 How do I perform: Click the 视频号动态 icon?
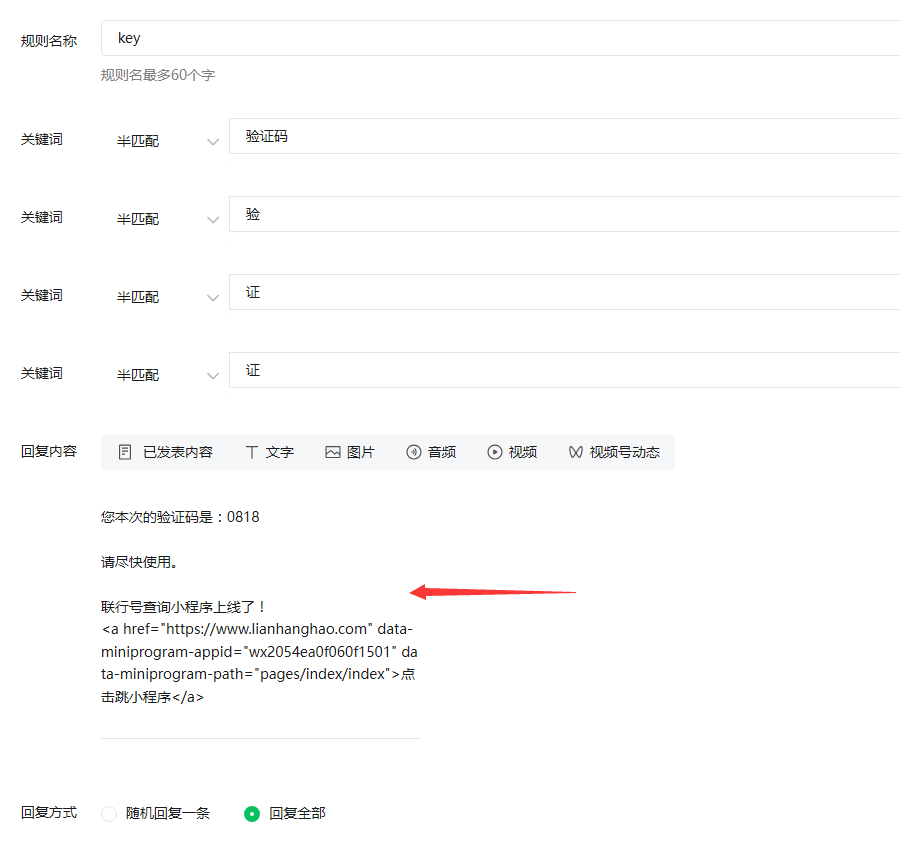click(576, 452)
